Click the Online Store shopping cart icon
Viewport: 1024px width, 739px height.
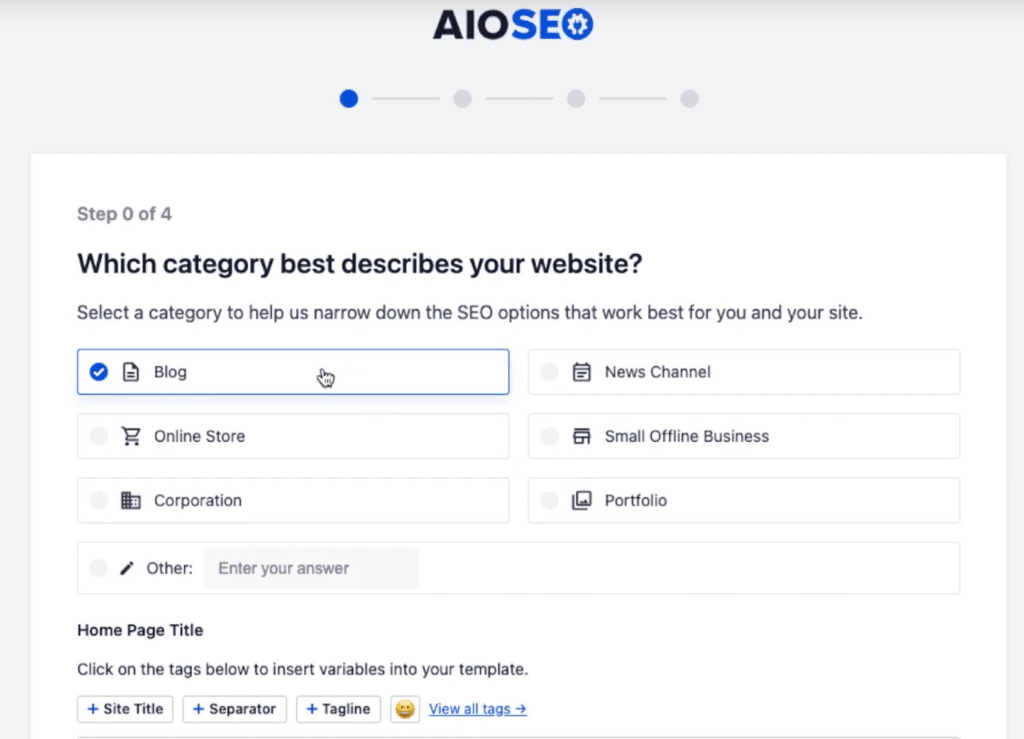click(x=130, y=436)
